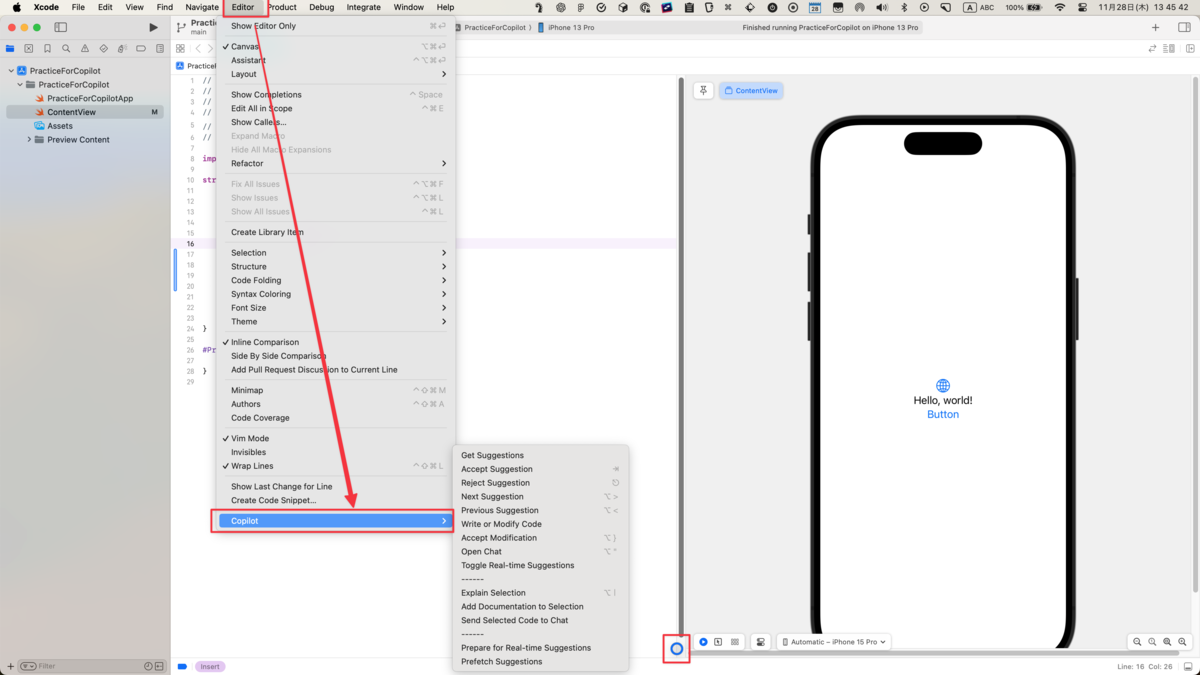Open the Product menu
The width and height of the screenshot is (1200, 675).
click(x=282, y=7)
